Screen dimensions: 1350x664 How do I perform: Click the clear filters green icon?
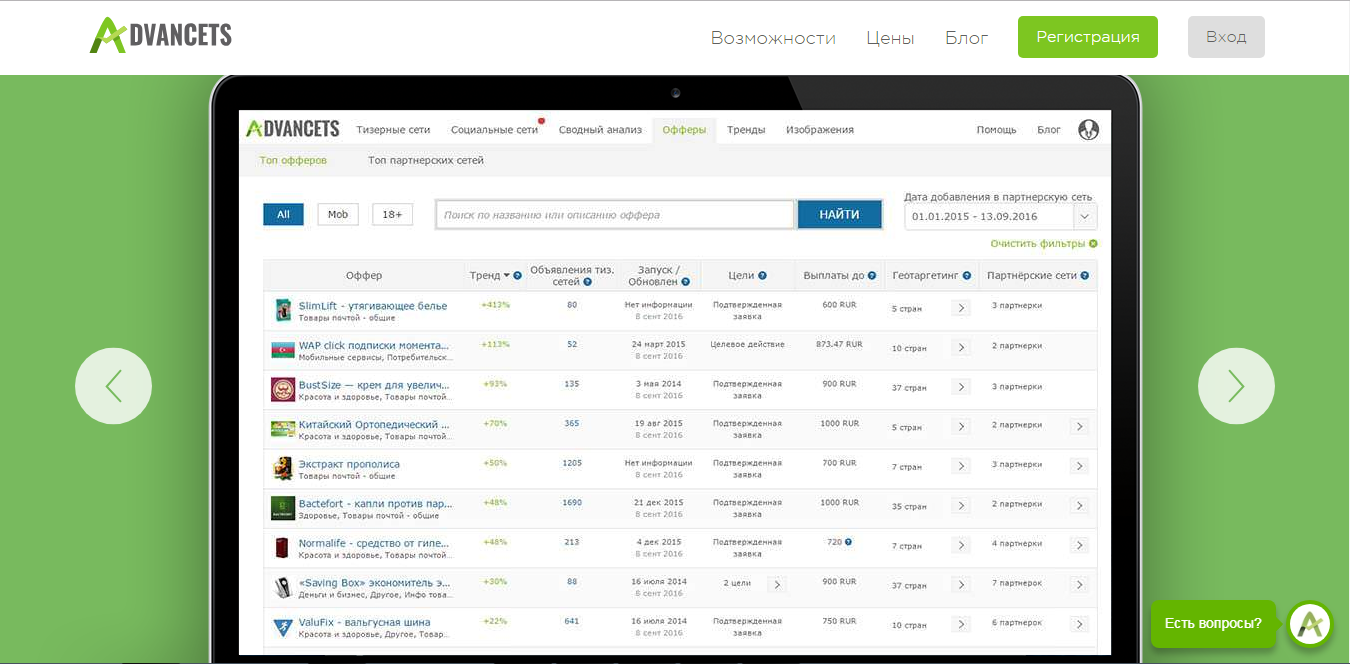tap(1093, 244)
